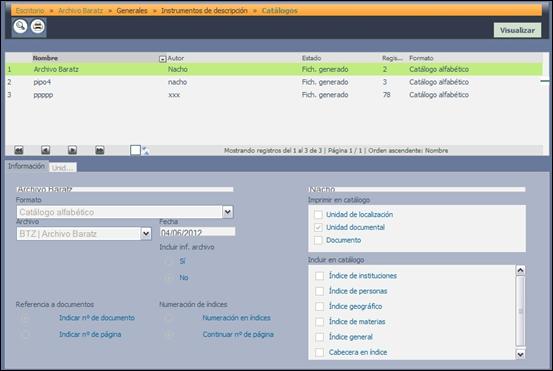Toggle Unidad de localización checkbox
The image size is (553, 371).
click(318, 214)
